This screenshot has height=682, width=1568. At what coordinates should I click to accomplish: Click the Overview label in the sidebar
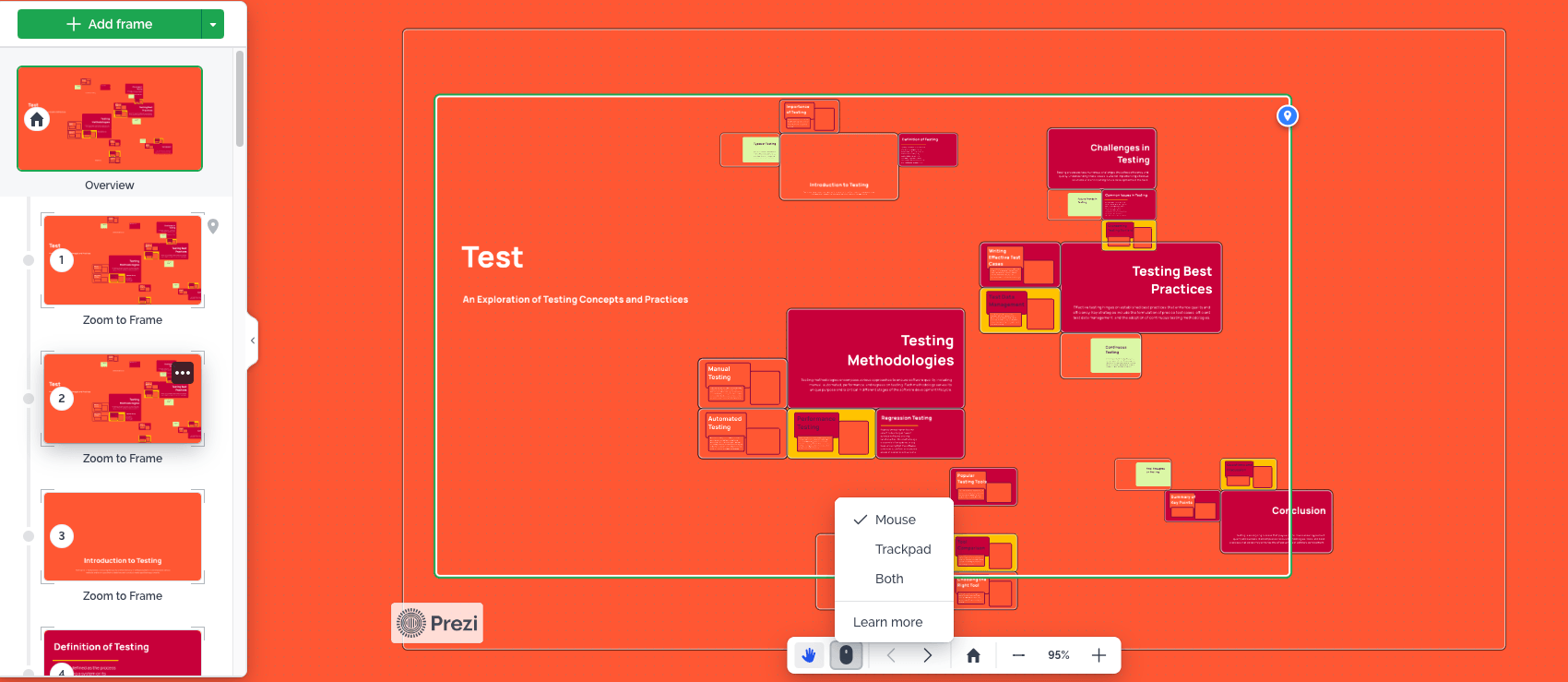pos(110,185)
